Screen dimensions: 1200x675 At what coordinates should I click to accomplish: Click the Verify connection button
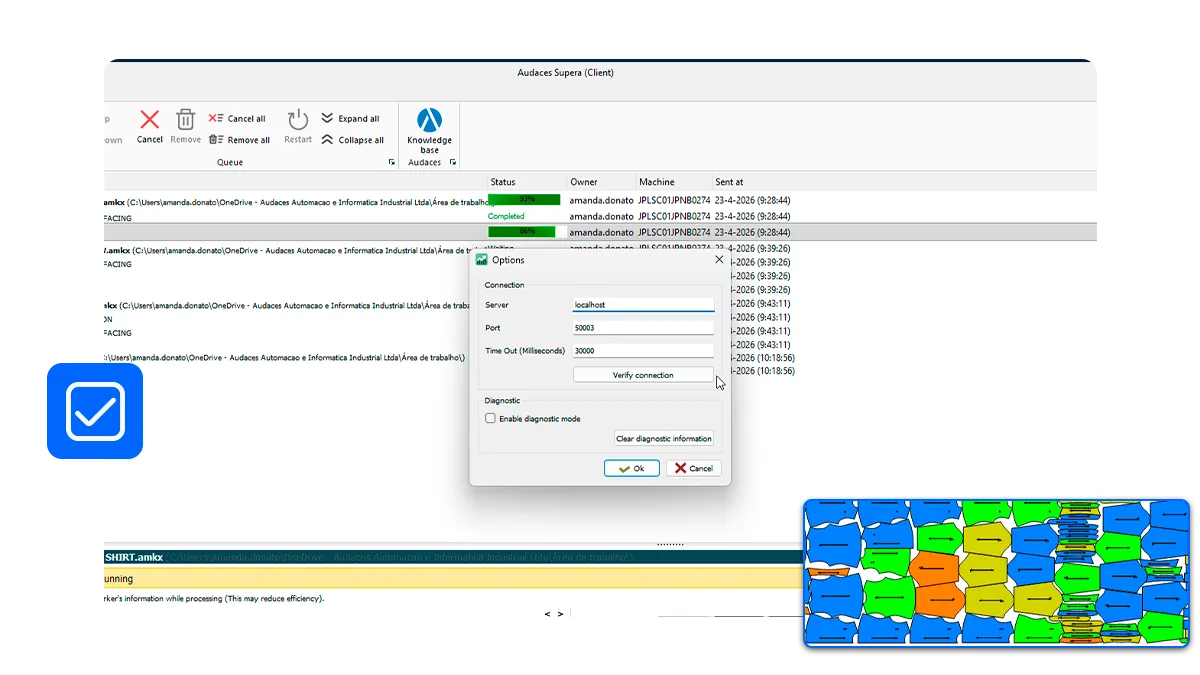click(643, 375)
